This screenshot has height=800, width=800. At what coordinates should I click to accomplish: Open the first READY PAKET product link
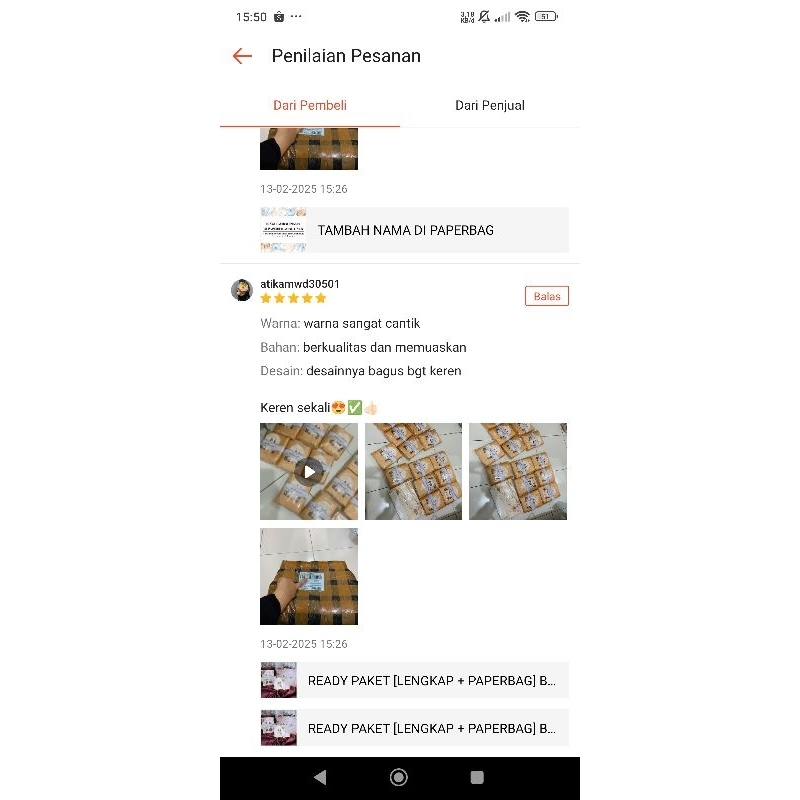pos(414,680)
